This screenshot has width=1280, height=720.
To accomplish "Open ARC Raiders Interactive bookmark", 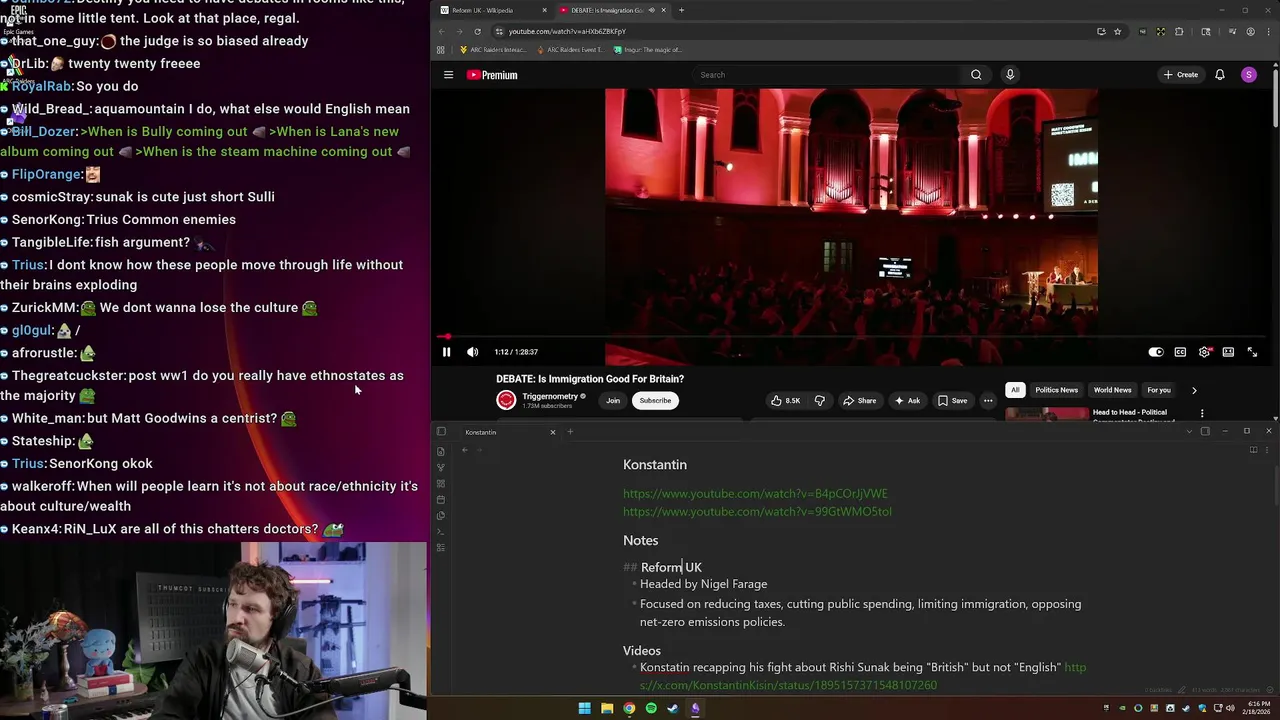I will (x=493, y=49).
